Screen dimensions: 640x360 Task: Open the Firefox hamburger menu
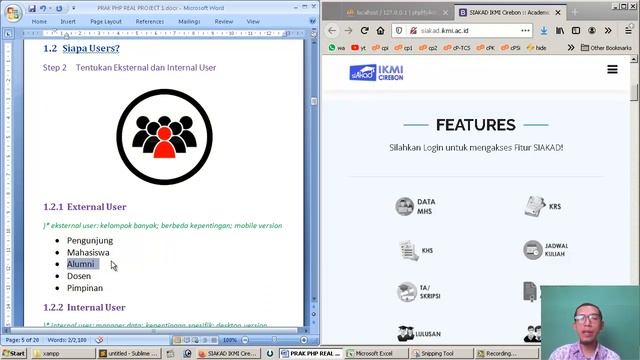pos(629,31)
